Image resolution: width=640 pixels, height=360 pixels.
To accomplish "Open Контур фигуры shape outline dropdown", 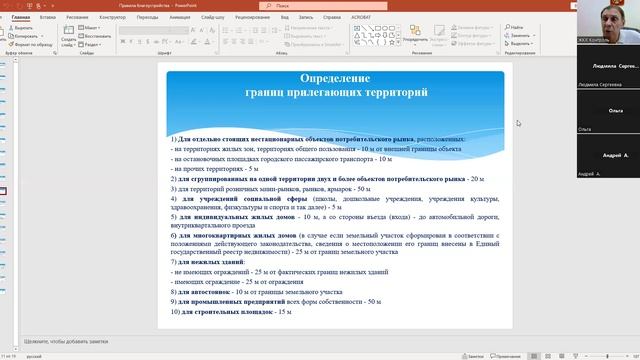I will pyautogui.click(x=471, y=36).
